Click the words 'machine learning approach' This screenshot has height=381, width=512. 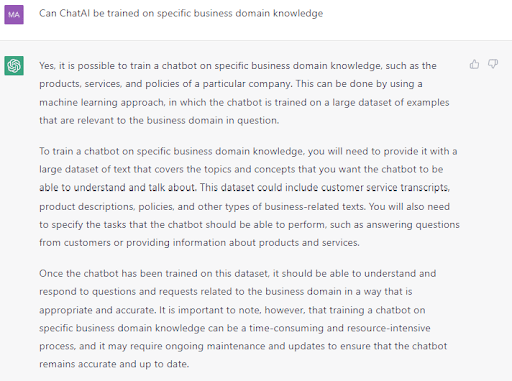point(102,102)
